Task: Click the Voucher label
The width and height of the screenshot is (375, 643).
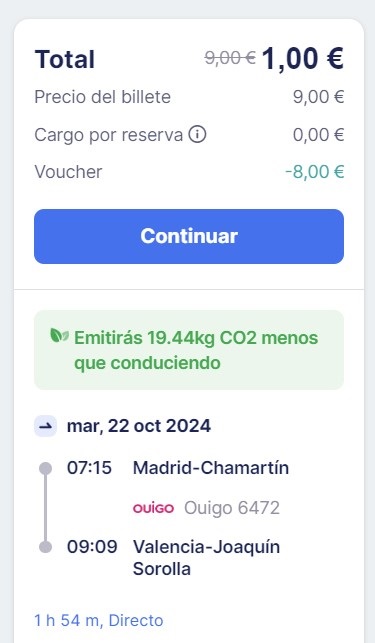Action: 68,171
